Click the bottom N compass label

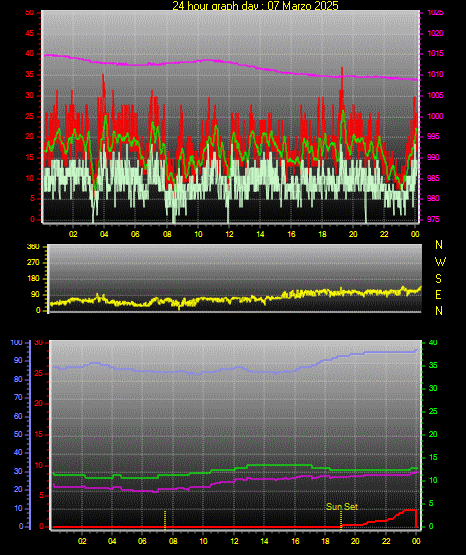(439, 311)
